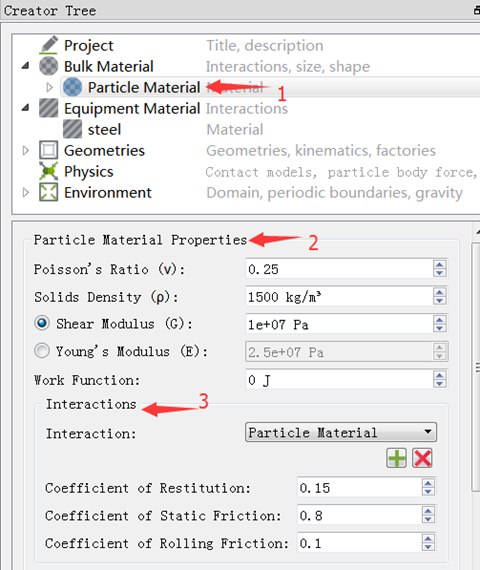Select the Project tree item
The image size is (480, 570).
point(88,45)
